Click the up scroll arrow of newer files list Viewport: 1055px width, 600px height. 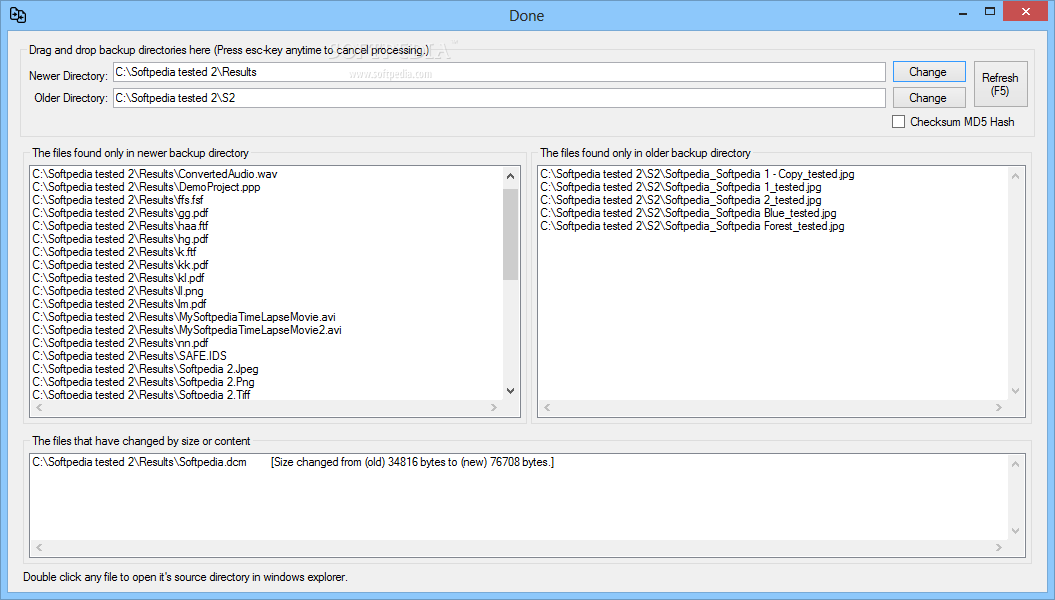pyautogui.click(x=511, y=177)
